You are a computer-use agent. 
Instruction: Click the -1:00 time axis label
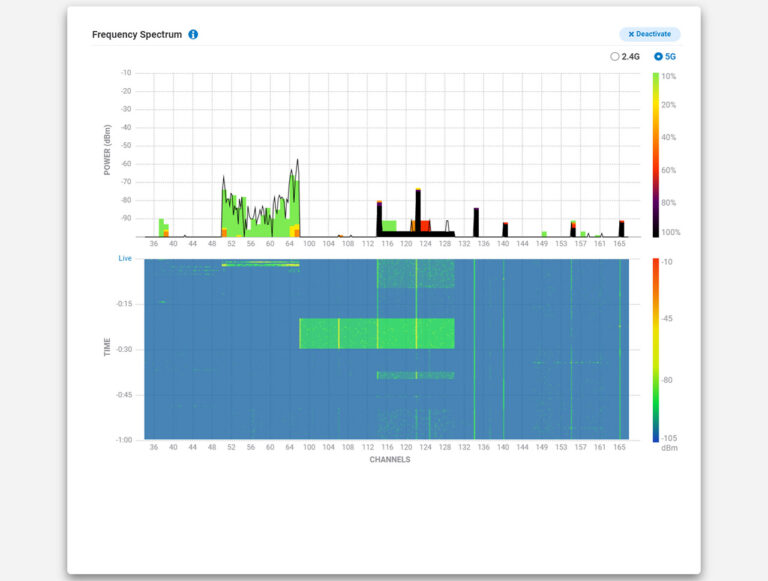pos(126,440)
